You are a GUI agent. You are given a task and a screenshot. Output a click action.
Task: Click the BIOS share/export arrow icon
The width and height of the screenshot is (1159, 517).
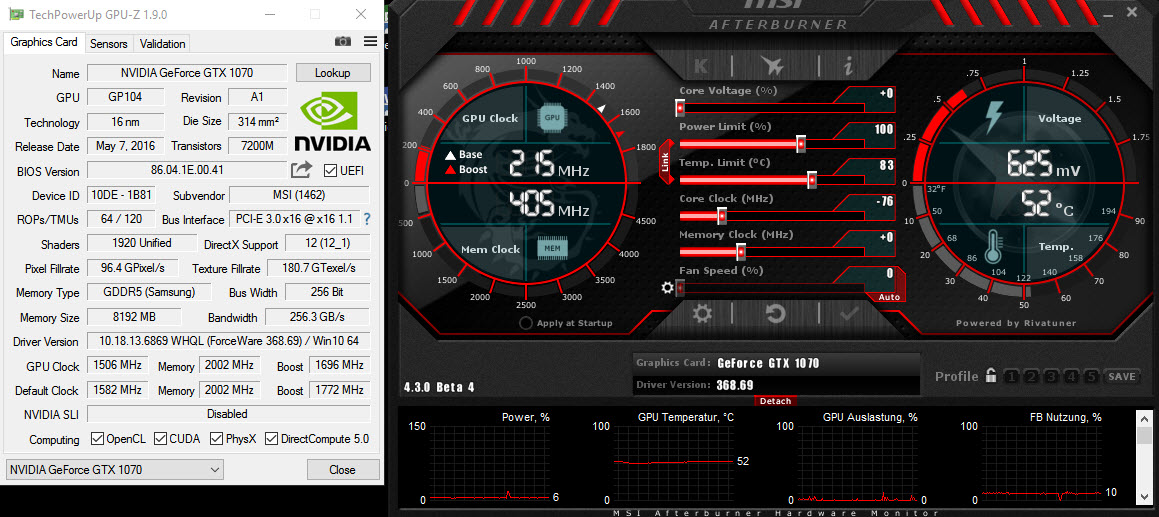pyautogui.click(x=301, y=171)
